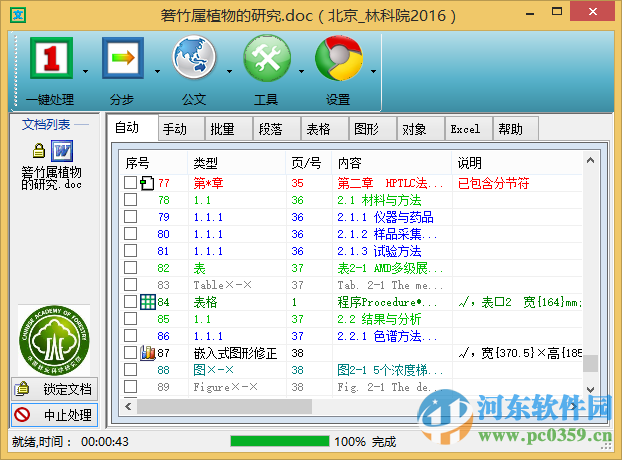Click the 锁定文档 button

pos(54,389)
